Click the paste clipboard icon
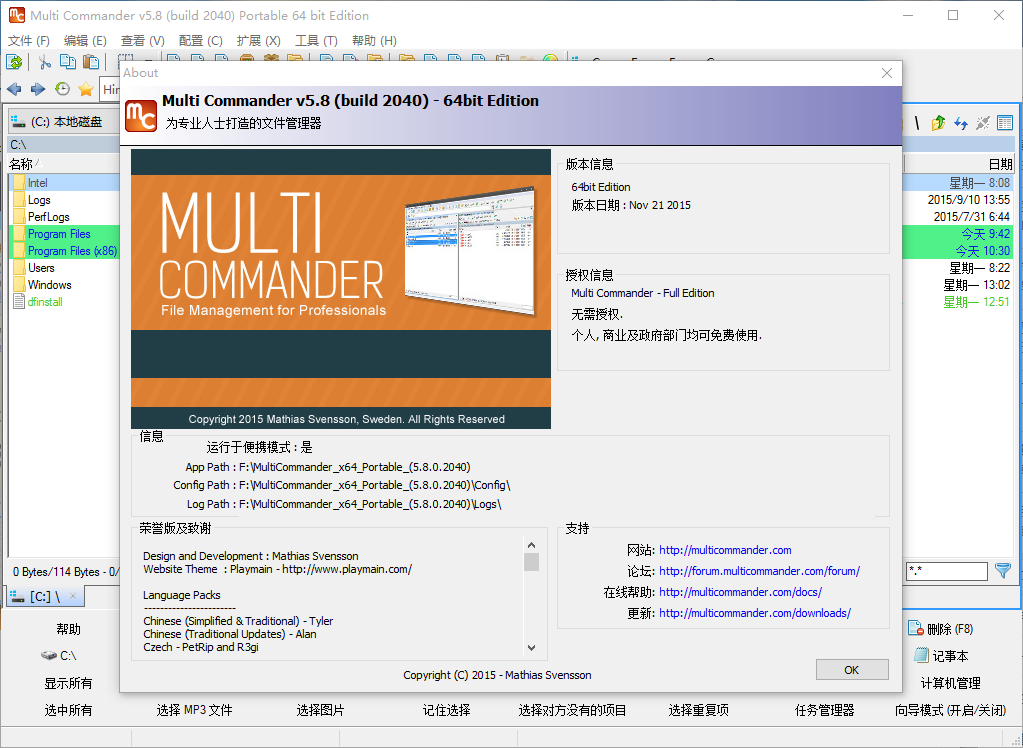This screenshot has height=748, width=1023. 90,62
